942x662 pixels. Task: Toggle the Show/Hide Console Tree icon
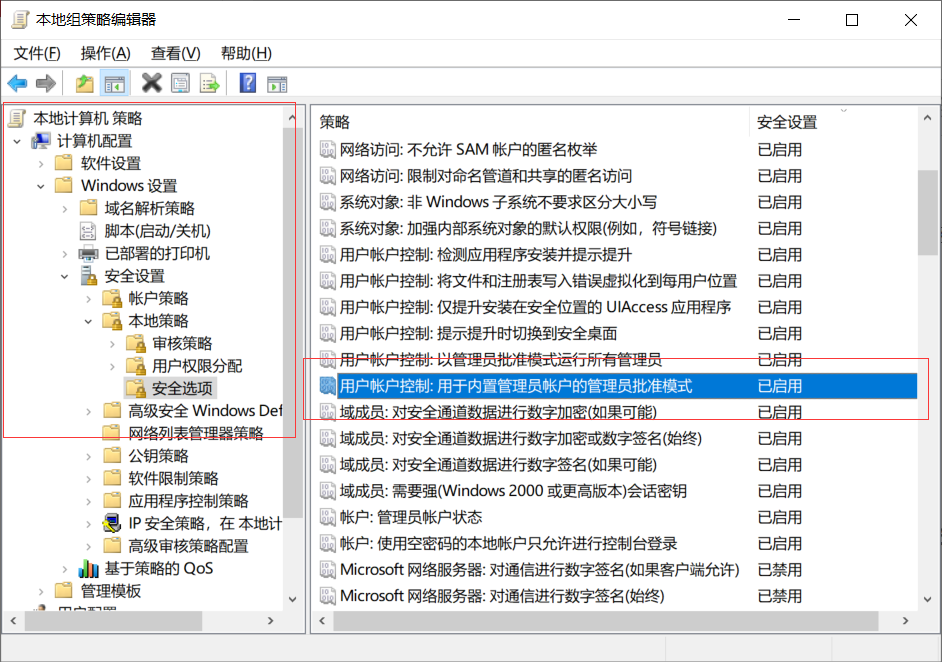click(x=114, y=83)
